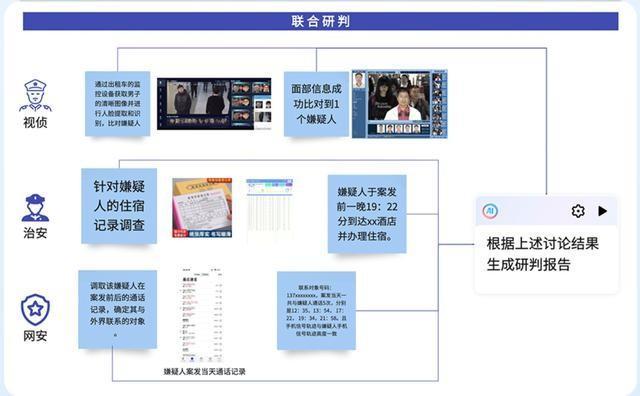Click the 视侦 label text
The width and height of the screenshot is (640, 396).
point(35,122)
